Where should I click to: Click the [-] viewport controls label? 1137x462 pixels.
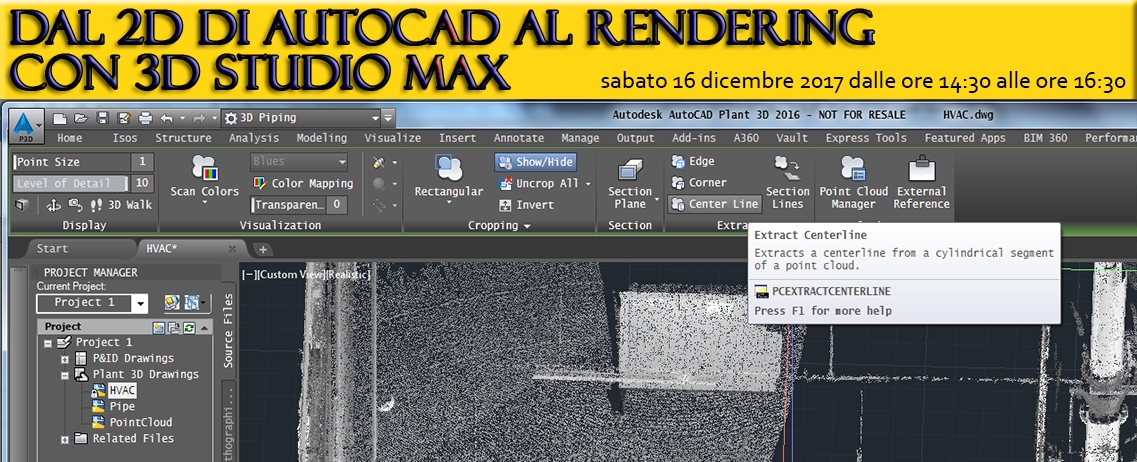(249, 275)
